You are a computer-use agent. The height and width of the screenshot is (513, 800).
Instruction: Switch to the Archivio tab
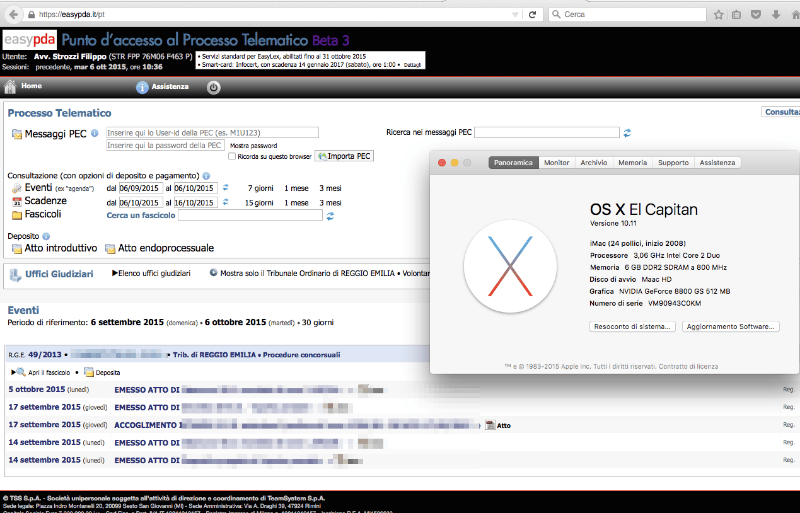[594, 162]
